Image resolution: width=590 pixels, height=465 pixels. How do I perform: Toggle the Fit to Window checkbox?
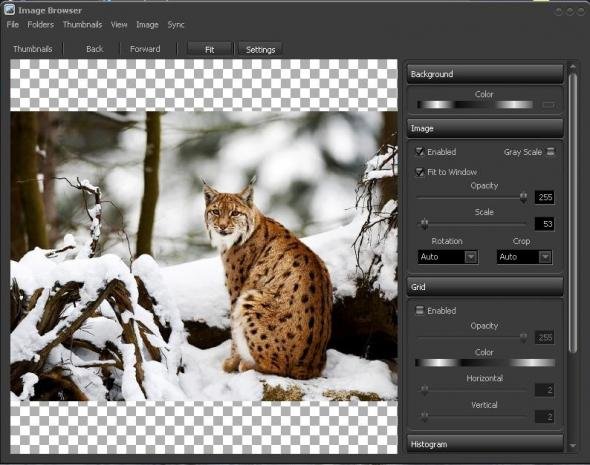pos(420,172)
